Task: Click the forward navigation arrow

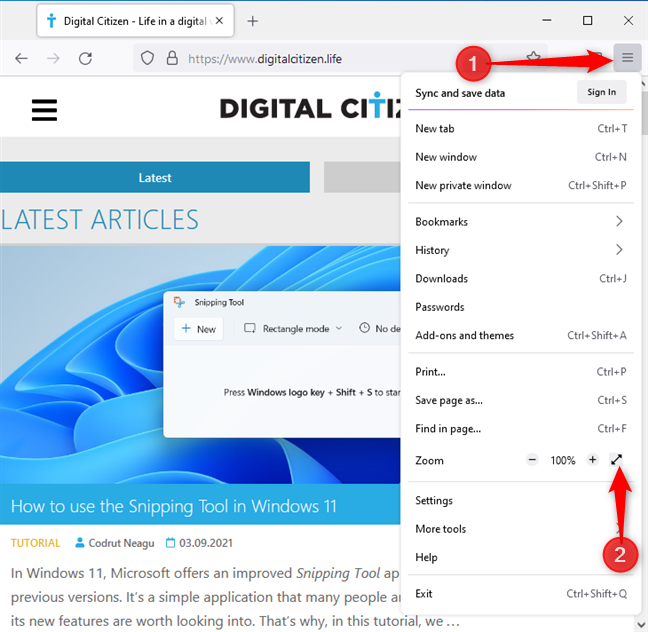Action: coord(53,59)
